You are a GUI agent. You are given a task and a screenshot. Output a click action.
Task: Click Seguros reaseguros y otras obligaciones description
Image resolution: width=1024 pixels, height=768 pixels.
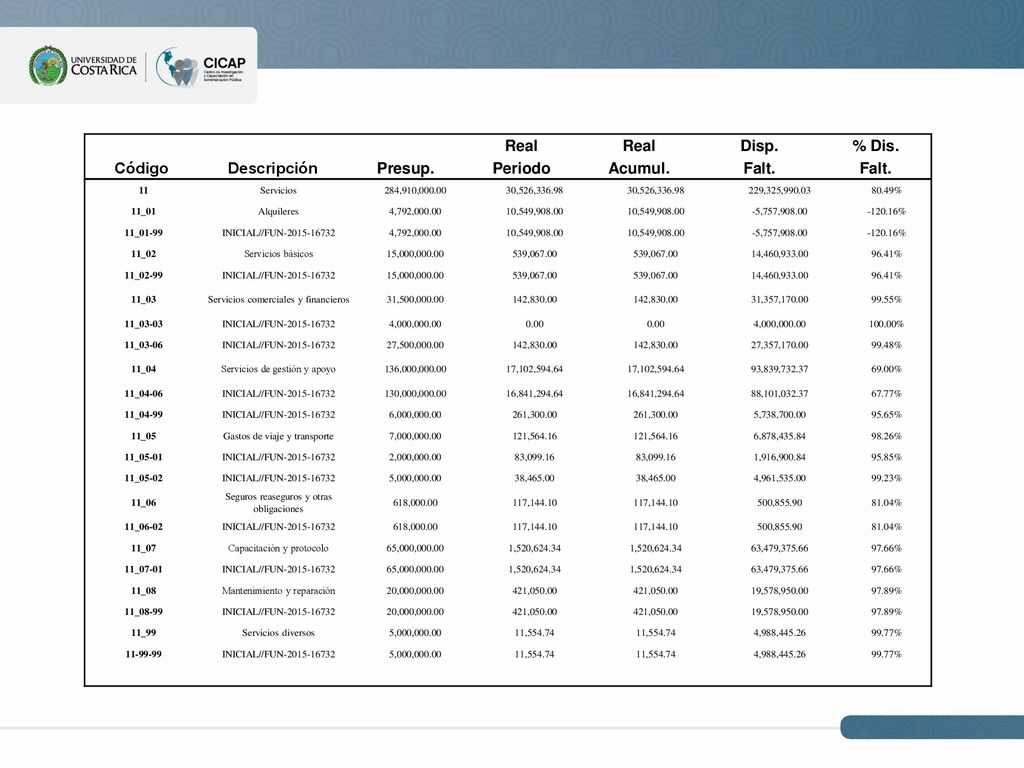278,503
